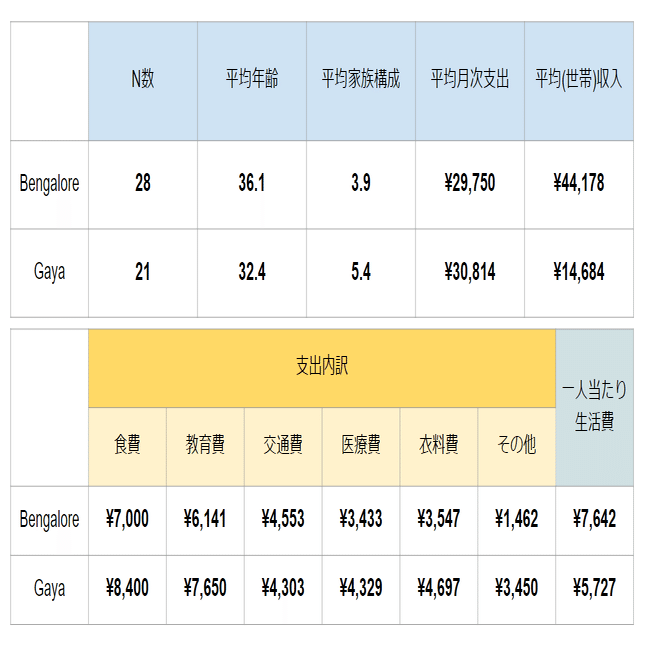The image size is (649, 649).
Task: Select food cost ¥7,000
Action: (x=127, y=519)
